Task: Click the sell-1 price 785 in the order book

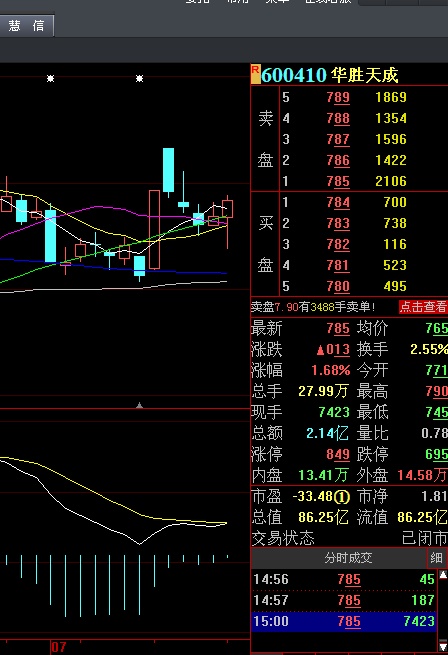Action: coord(338,181)
